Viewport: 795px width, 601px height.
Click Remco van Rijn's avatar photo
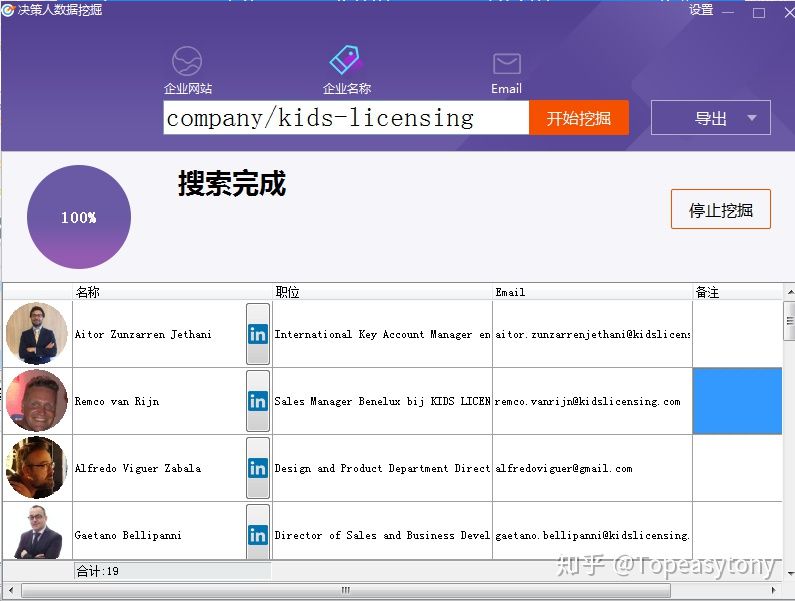click(37, 400)
